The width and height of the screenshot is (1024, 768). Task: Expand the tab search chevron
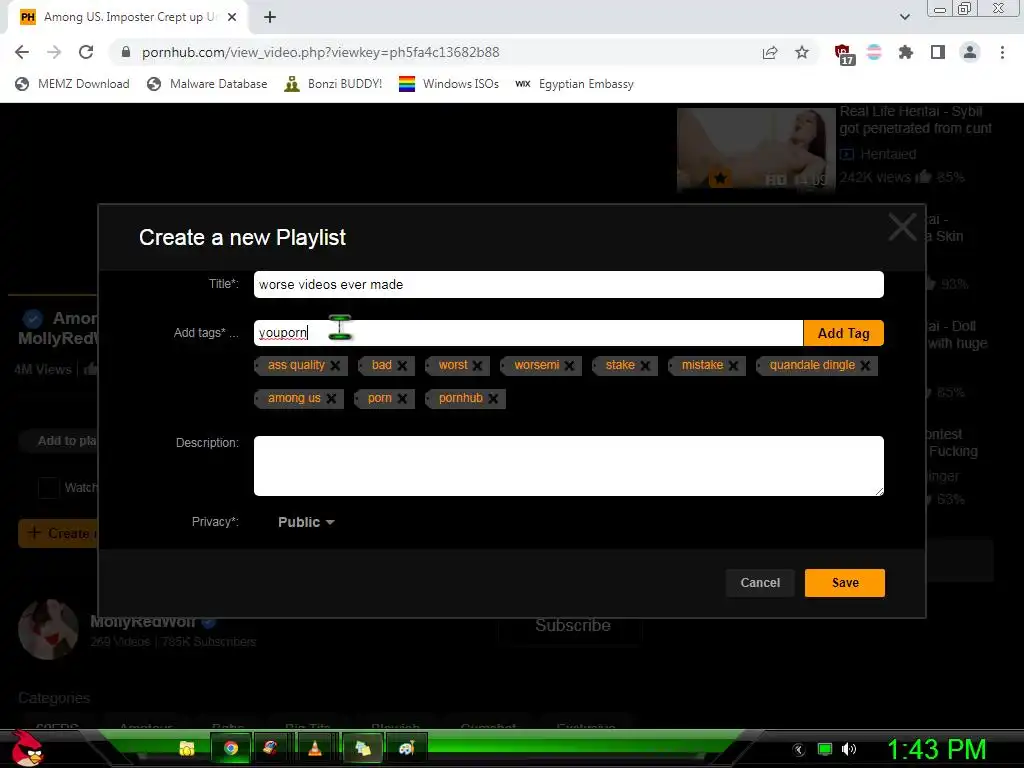904,17
